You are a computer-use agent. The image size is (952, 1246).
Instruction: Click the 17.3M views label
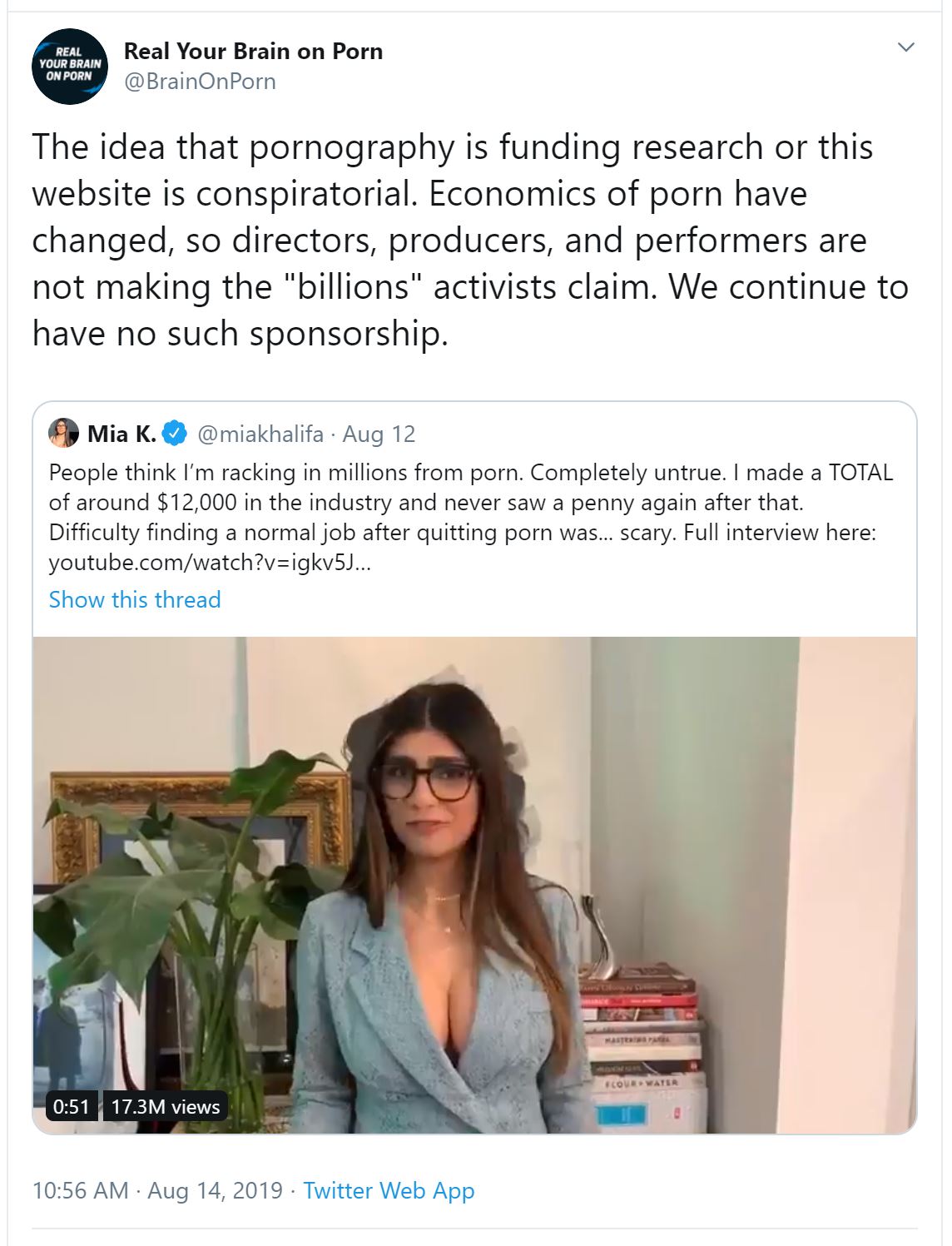pos(165,1106)
